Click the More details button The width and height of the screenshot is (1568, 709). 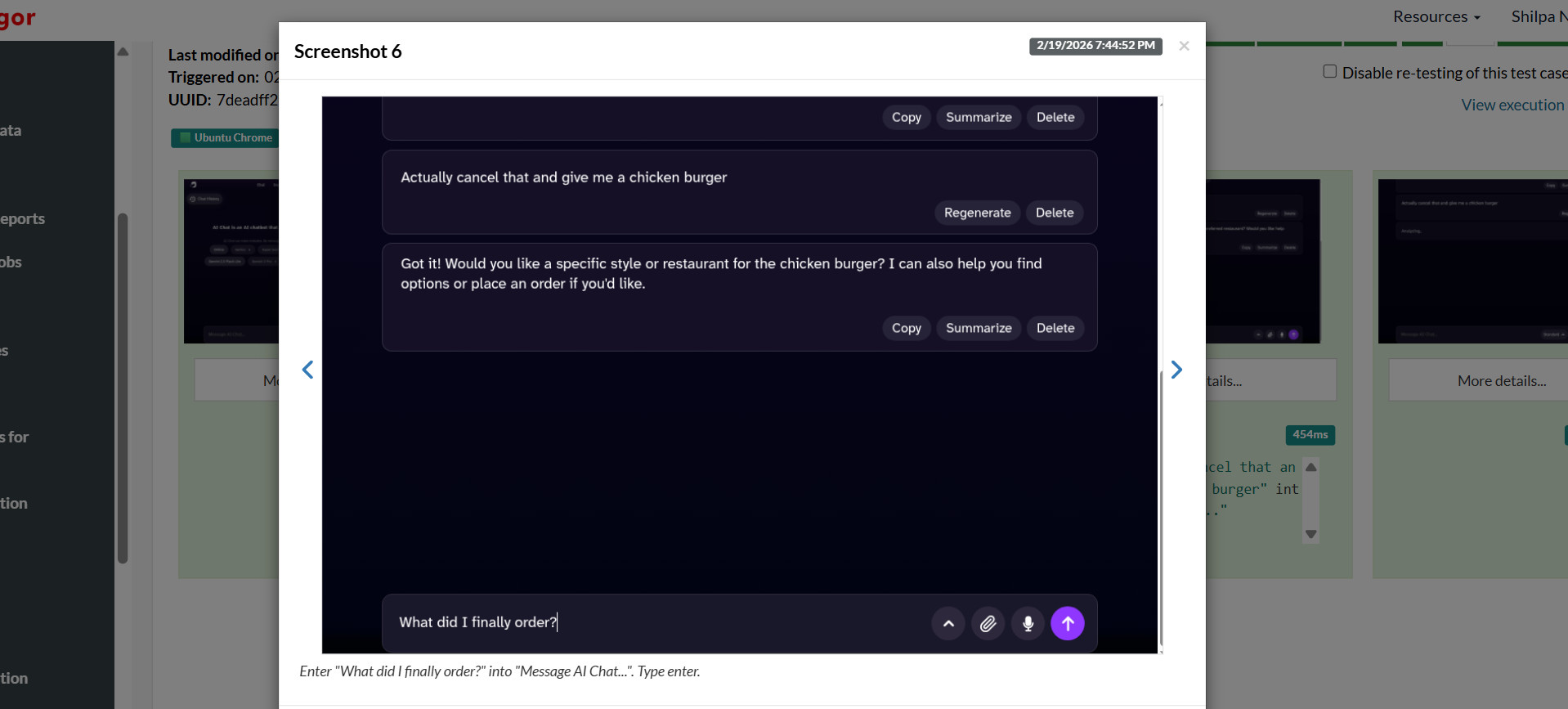1501,381
